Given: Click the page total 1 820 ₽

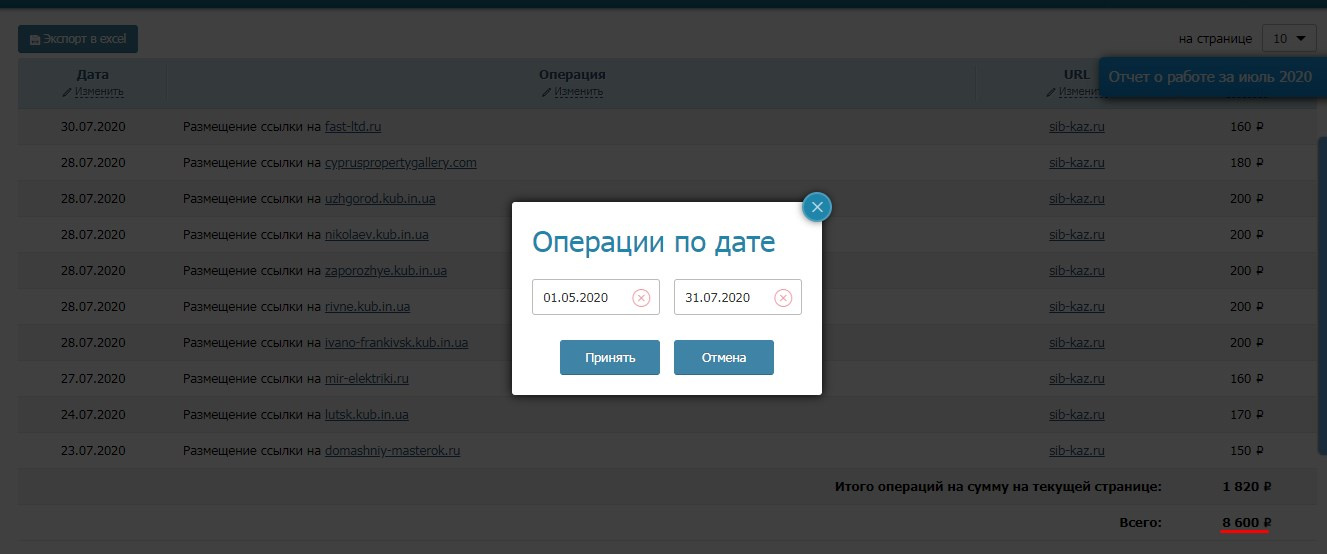Looking at the screenshot, I should (x=1246, y=487).
